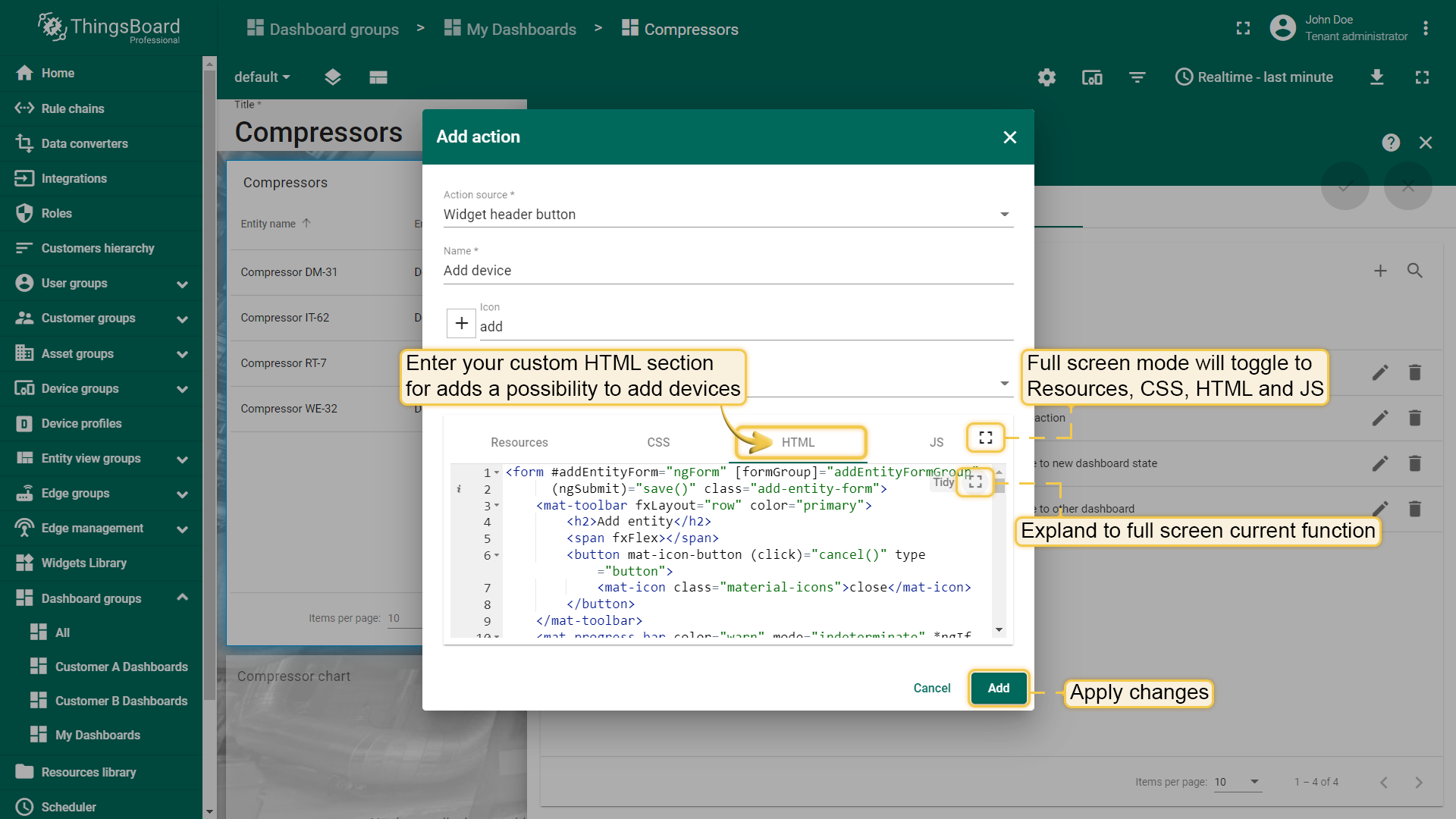Open Realtime - last minute time window

[1254, 77]
